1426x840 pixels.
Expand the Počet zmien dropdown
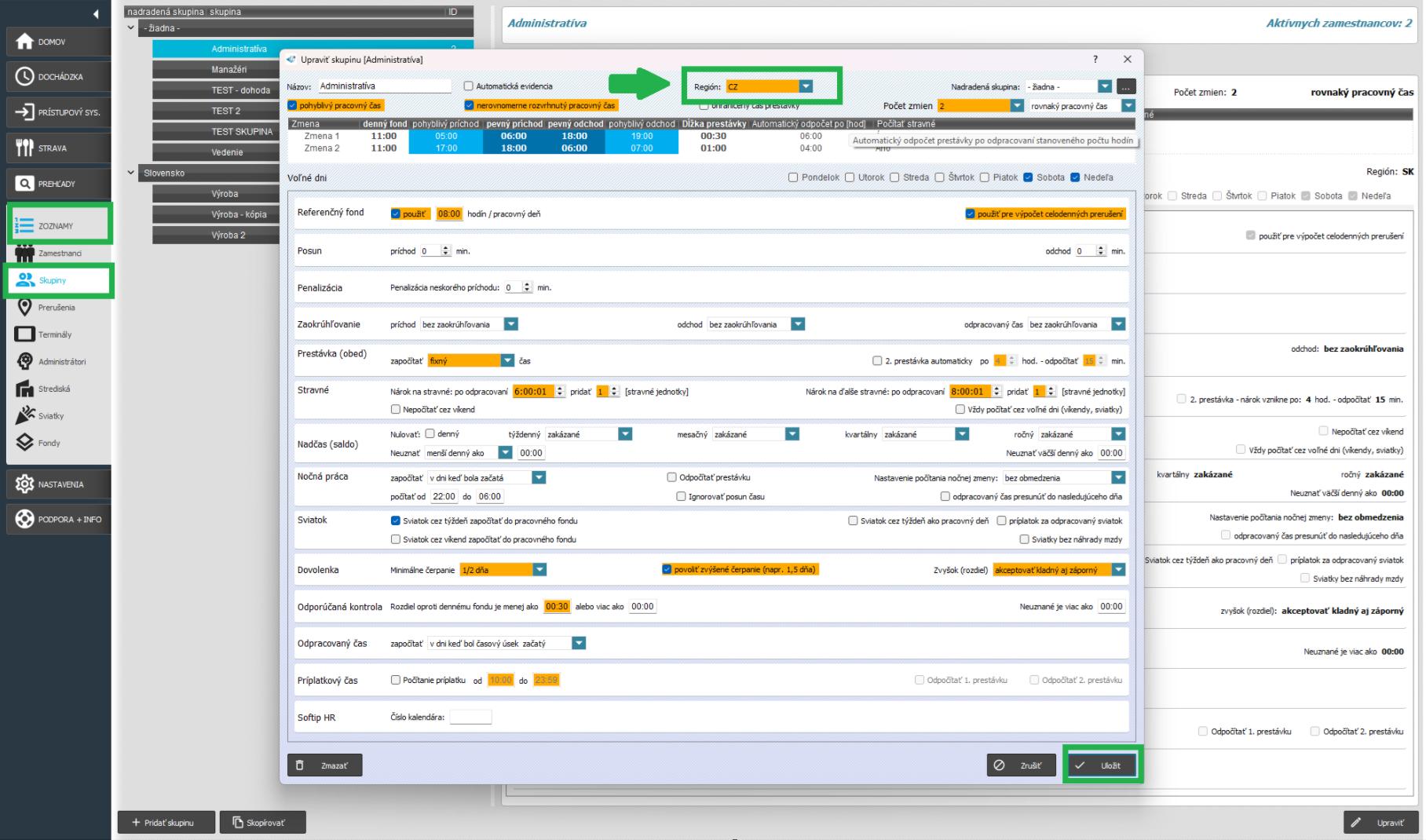[x=1017, y=106]
